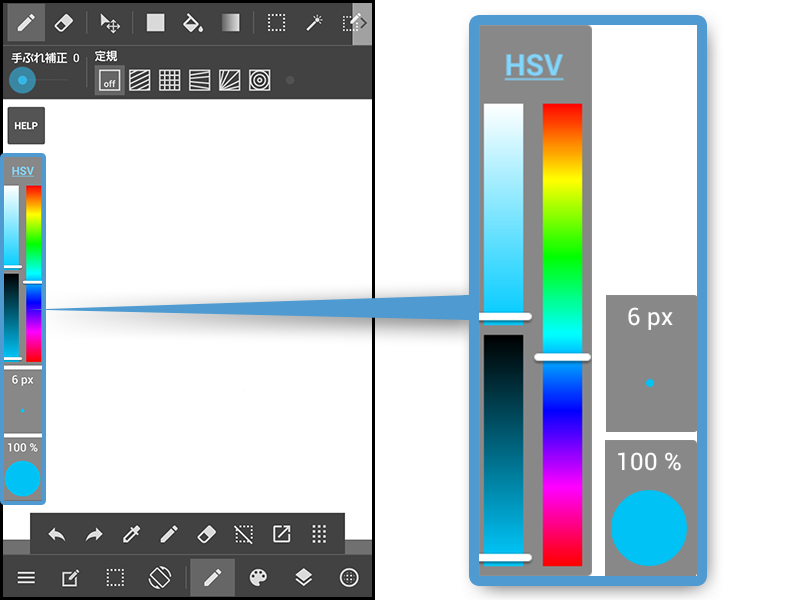Open the hamburger main menu
The image size is (800, 600).
(26, 578)
